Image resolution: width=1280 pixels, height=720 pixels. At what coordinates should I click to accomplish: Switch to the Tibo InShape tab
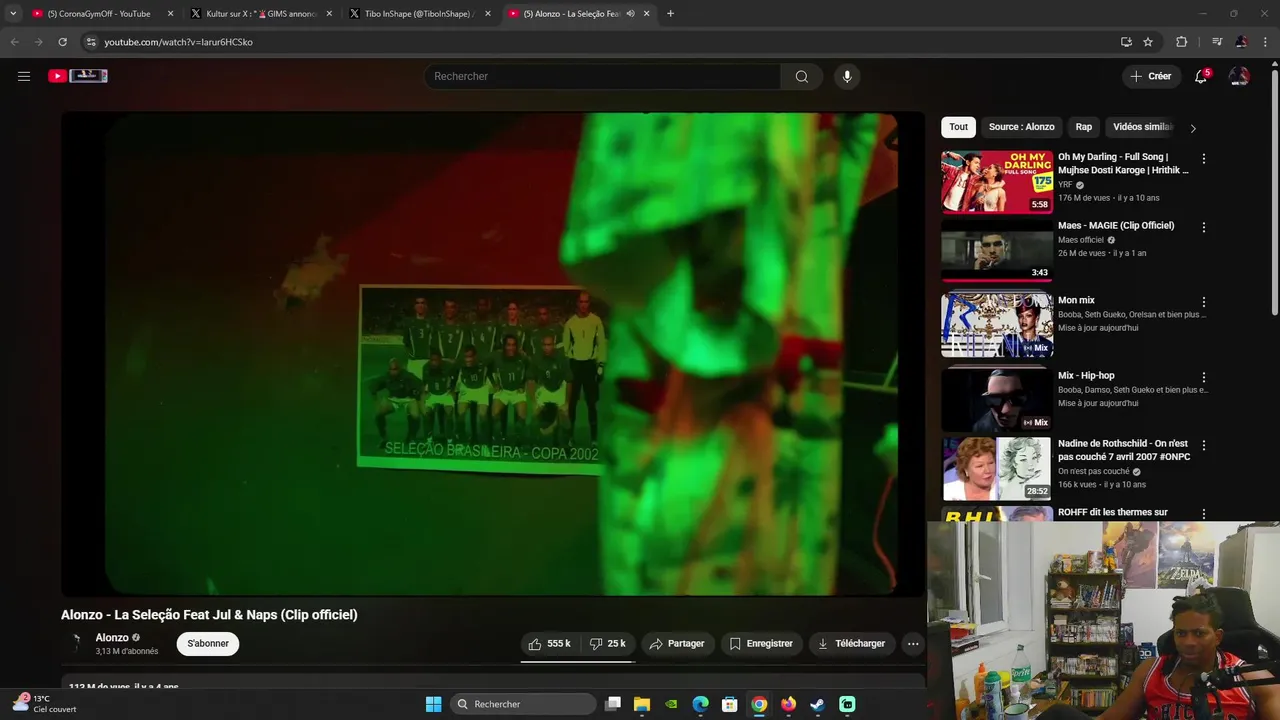tap(419, 14)
